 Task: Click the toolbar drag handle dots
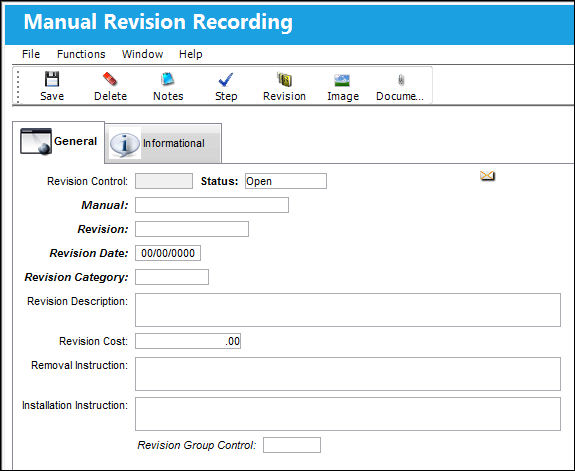tap(18, 86)
